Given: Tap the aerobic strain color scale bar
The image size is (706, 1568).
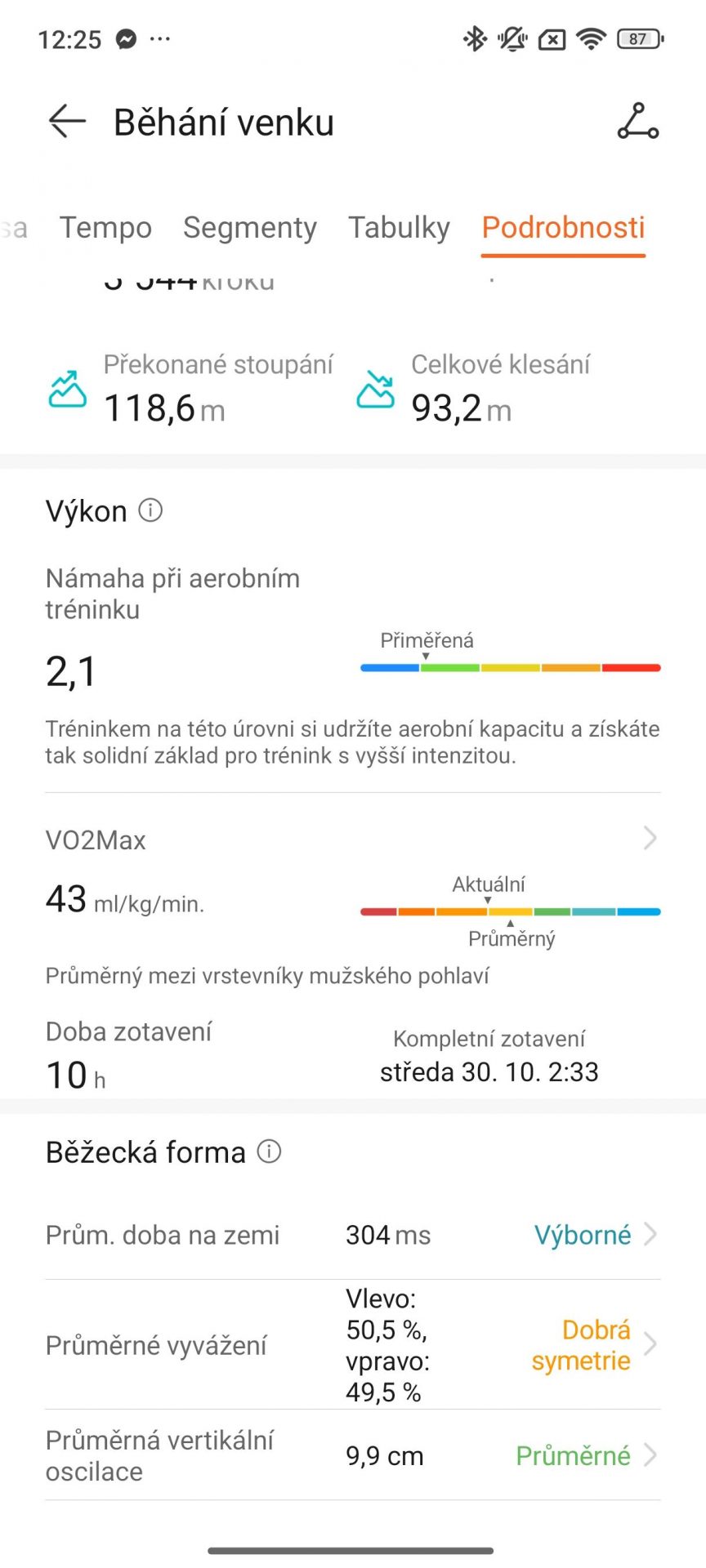Looking at the screenshot, I should point(511,668).
